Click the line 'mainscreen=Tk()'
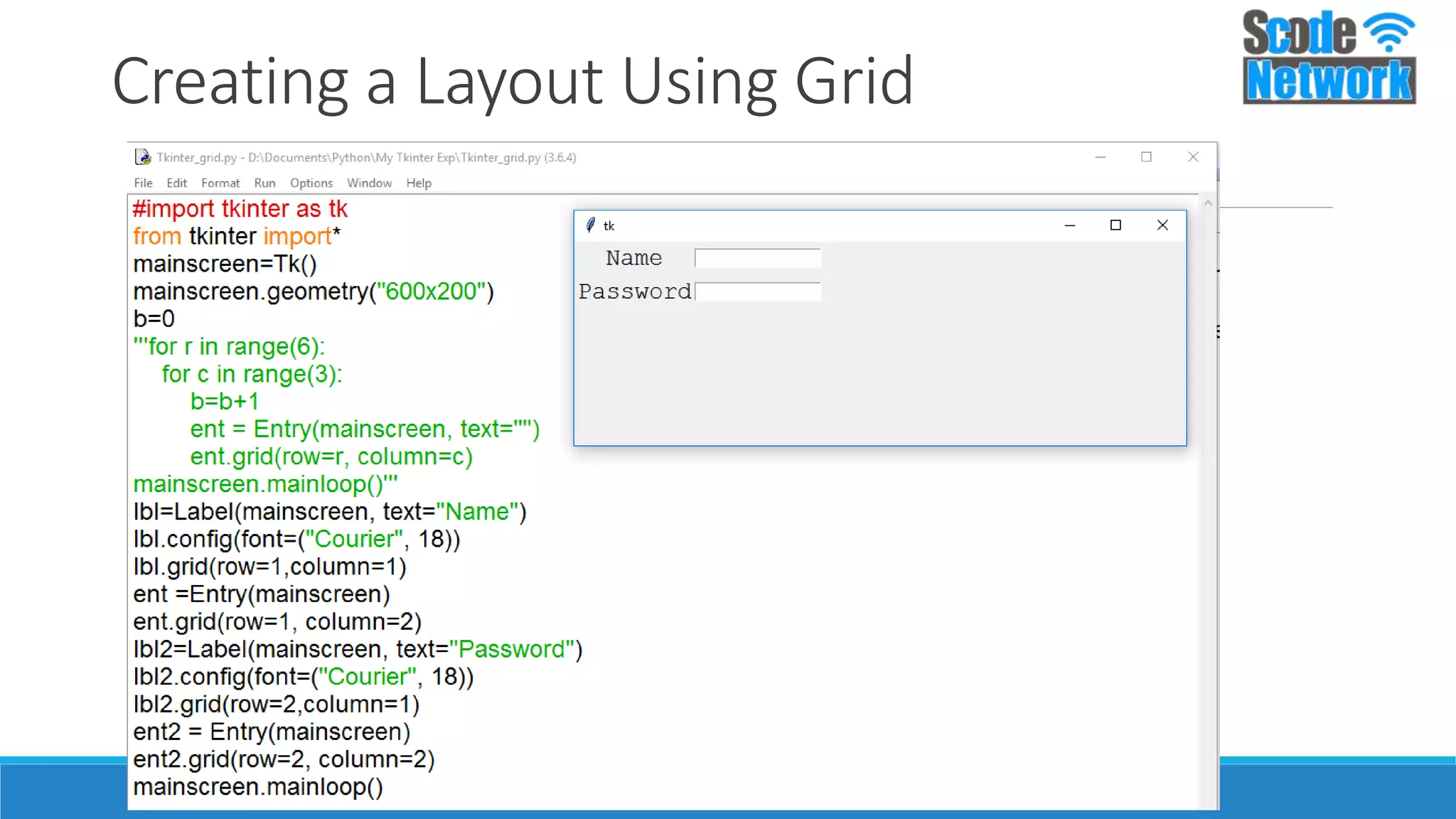 (x=225, y=264)
